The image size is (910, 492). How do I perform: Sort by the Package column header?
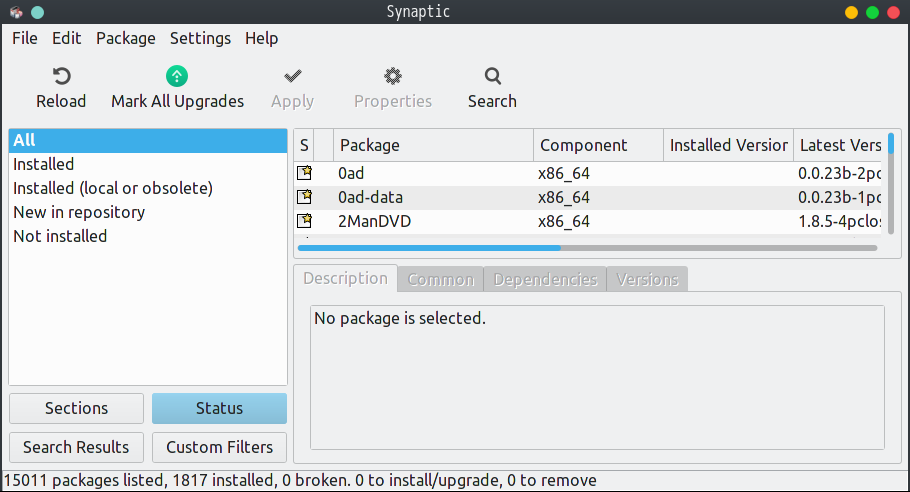[x=433, y=145]
